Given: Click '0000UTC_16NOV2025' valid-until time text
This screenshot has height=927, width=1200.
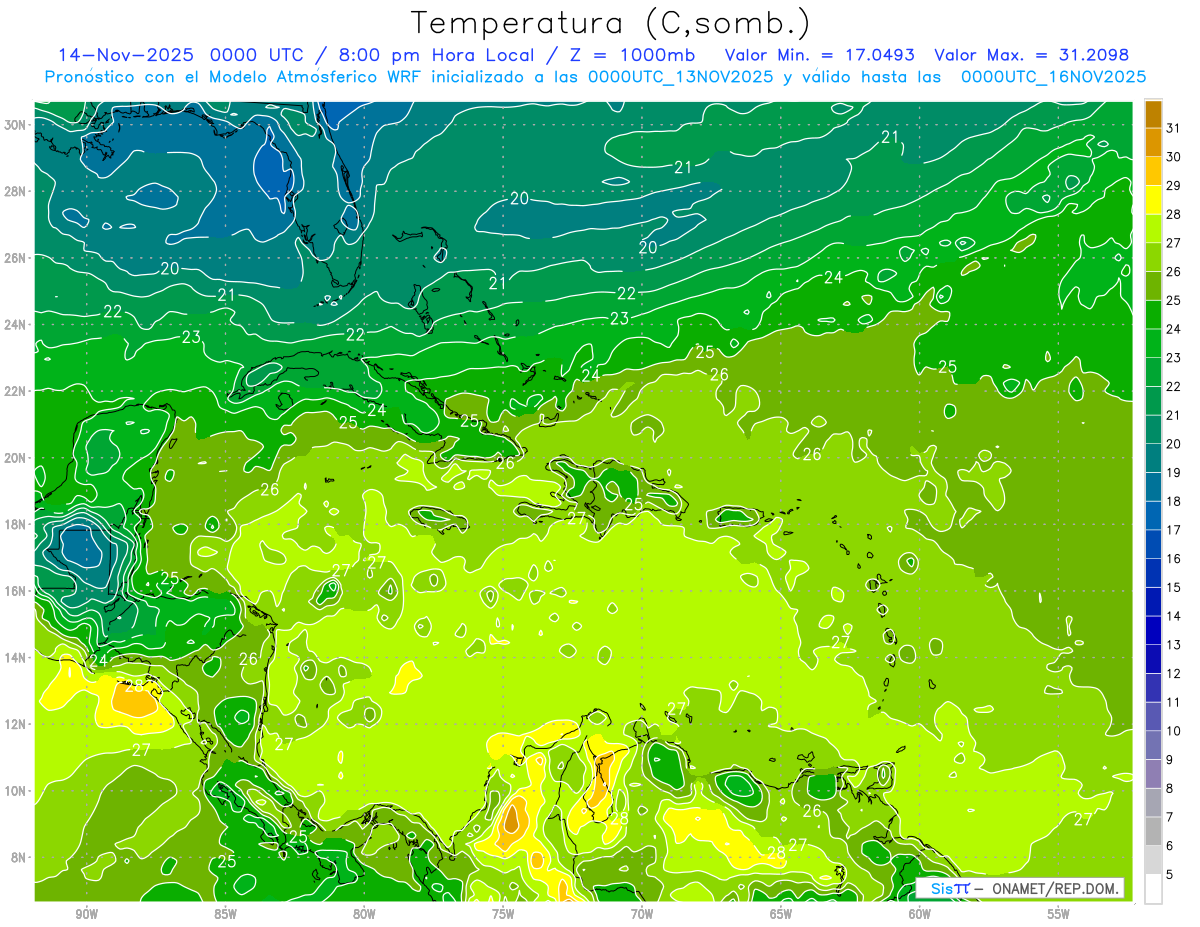Looking at the screenshot, I should pos(1053,77).
